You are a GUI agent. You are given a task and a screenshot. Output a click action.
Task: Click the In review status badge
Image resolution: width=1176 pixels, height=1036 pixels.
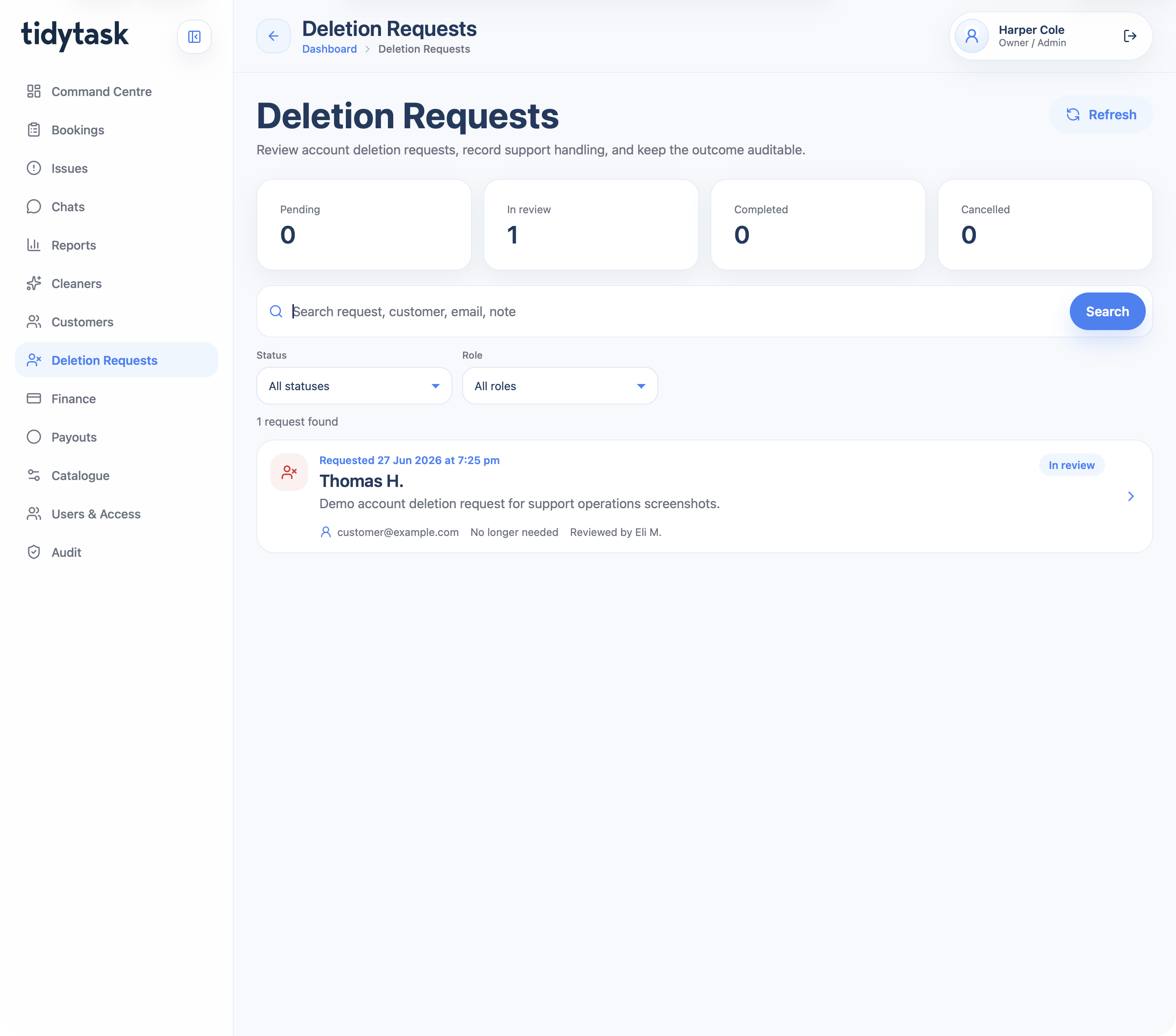(1071, 465)
